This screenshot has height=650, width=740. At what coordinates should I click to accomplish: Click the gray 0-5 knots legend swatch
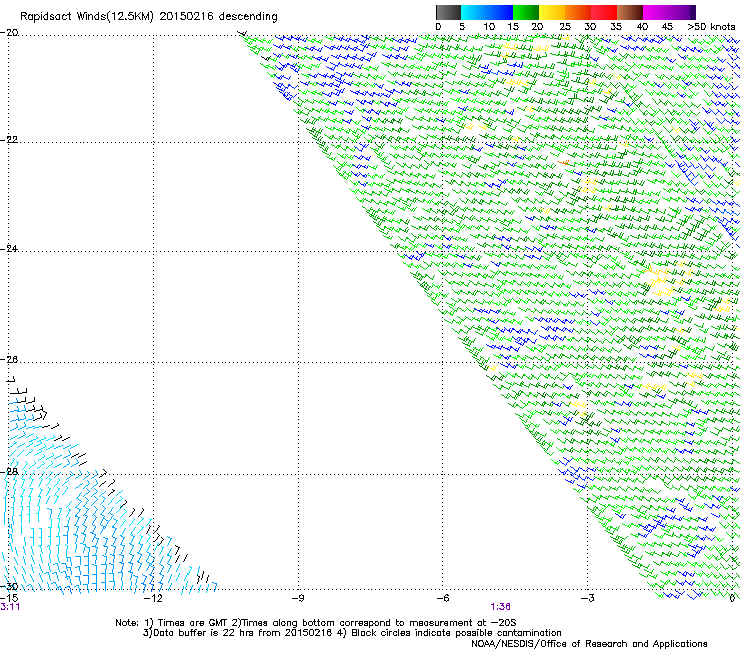[448, 12]
